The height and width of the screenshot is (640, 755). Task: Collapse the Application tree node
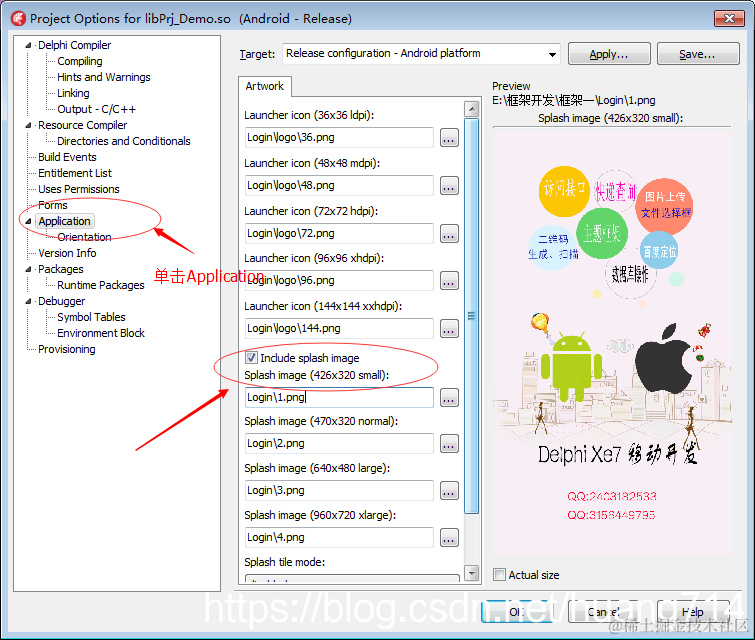coord(28,221)
